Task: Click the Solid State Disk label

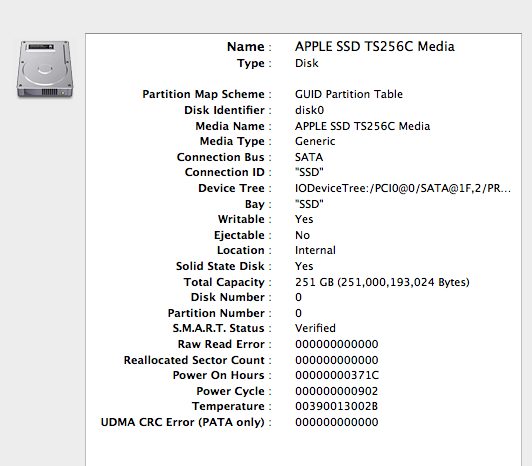Action: 220,266
